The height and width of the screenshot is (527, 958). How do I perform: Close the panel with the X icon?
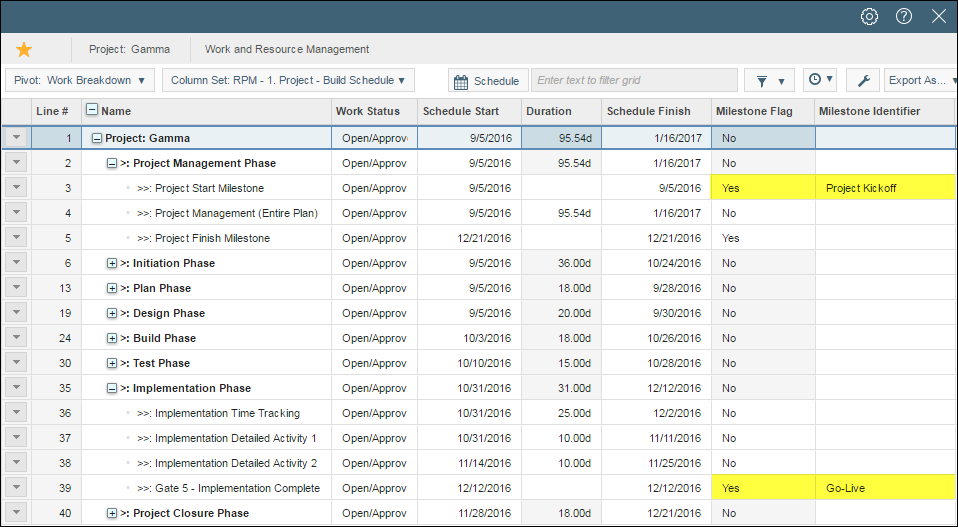(938, 16)
